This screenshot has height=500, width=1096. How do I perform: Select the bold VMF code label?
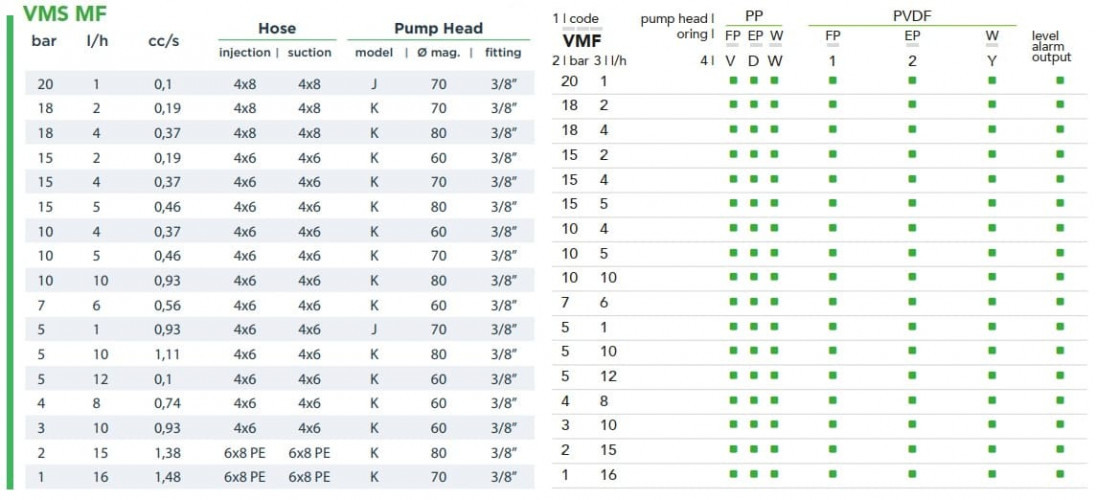[x=582, y=40]
